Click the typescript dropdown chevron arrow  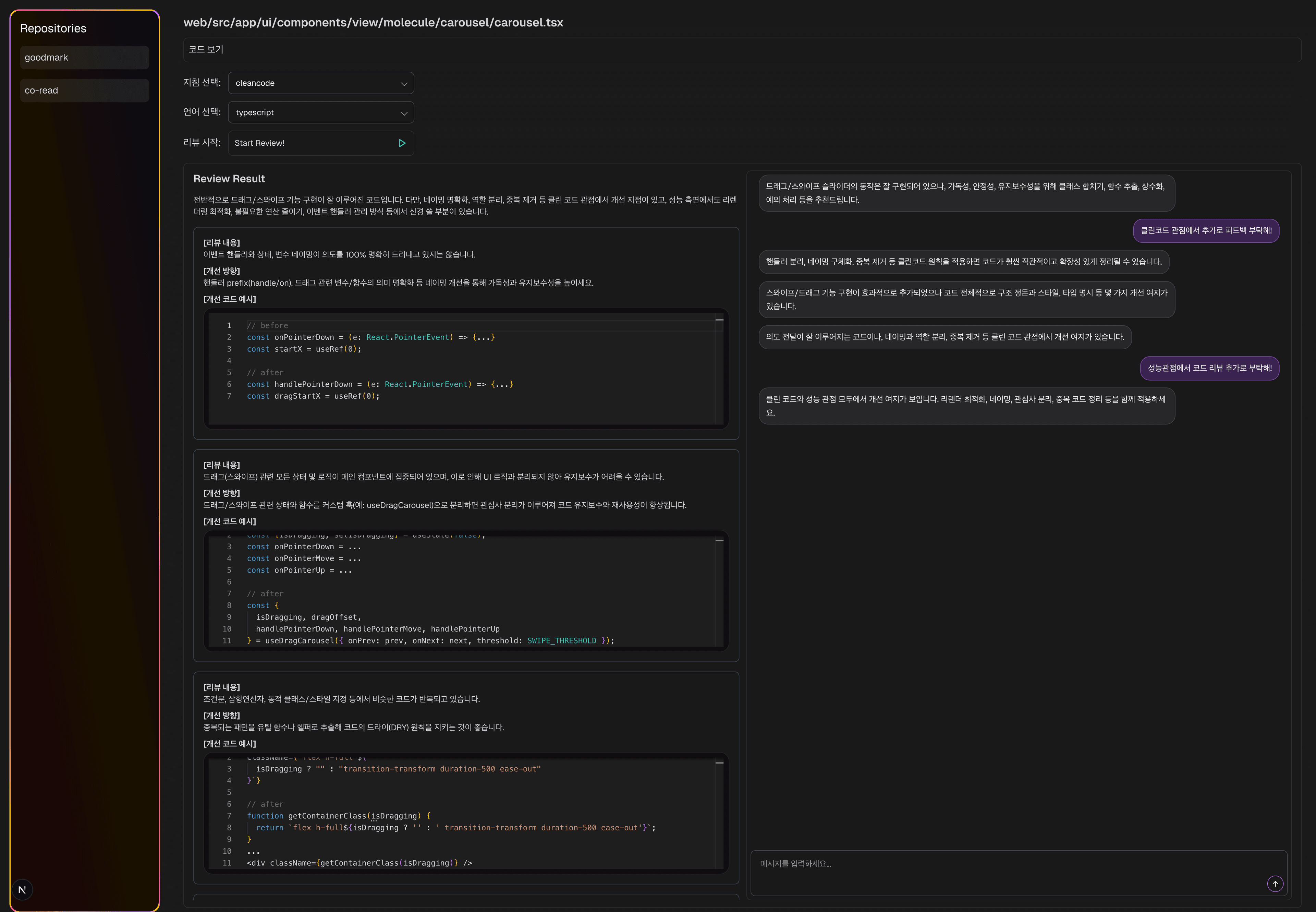coord(404,113)
